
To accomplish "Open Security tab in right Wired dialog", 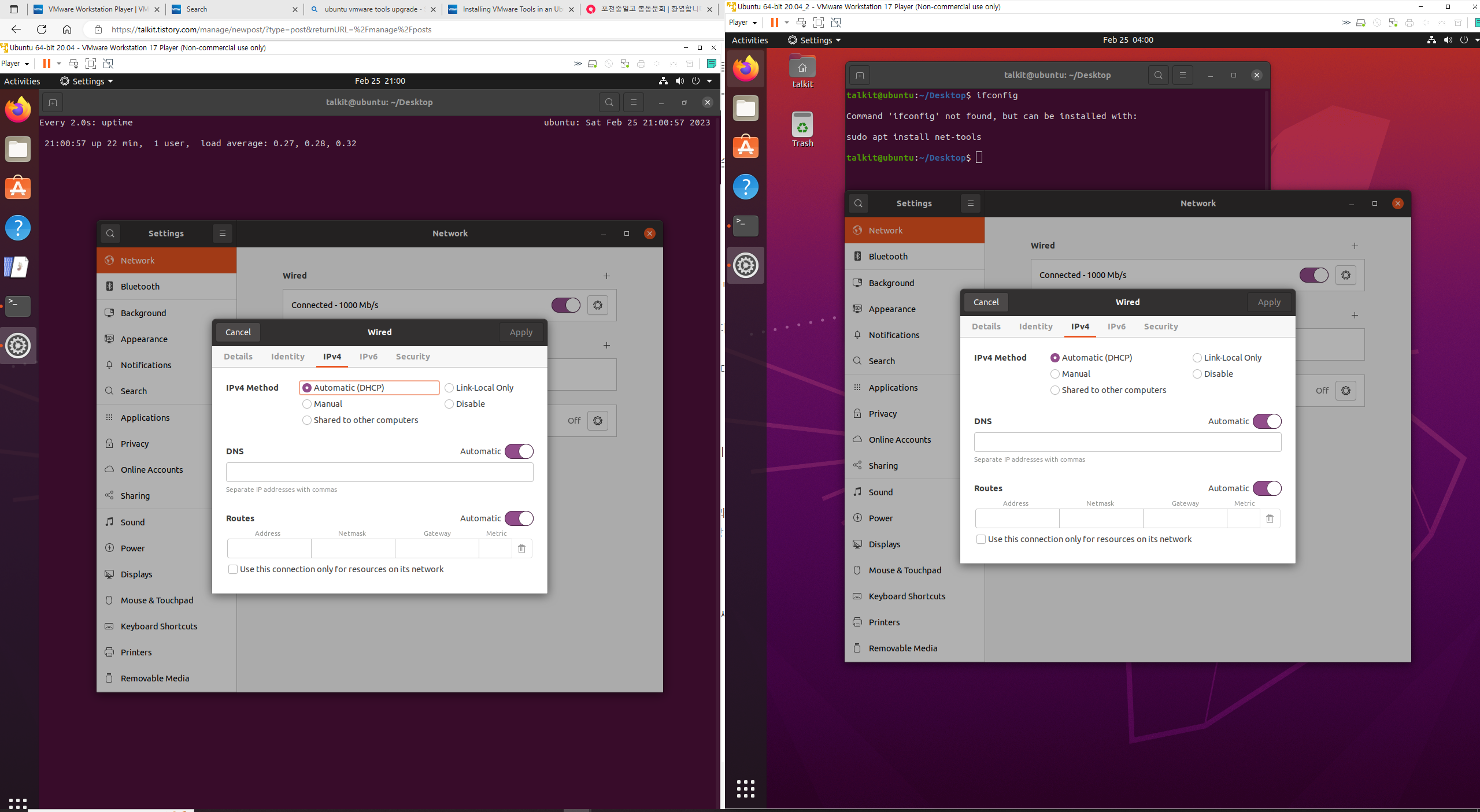I will (x=1160, y=327).
